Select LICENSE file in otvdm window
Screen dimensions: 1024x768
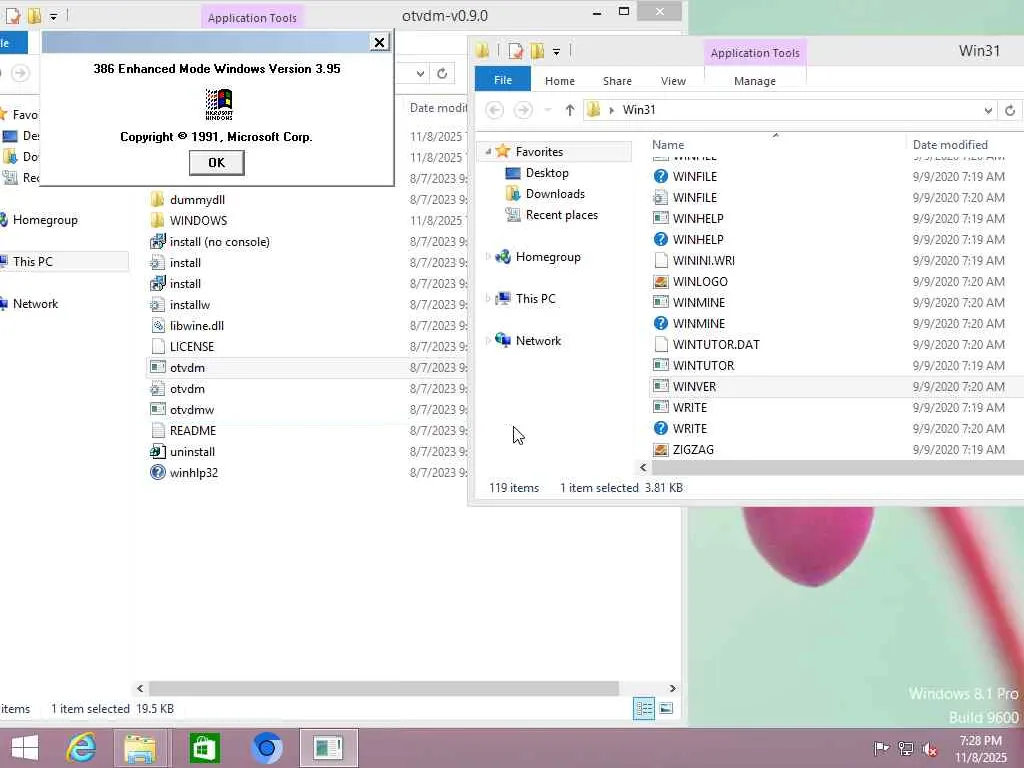click(x=192, y=347)
